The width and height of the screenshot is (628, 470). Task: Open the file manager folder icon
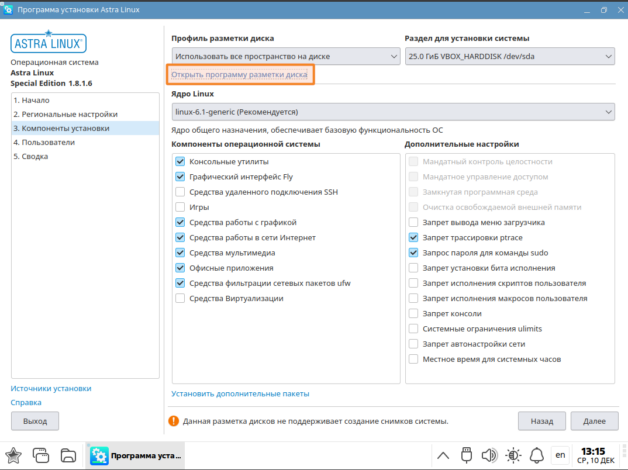pos(68,455)
